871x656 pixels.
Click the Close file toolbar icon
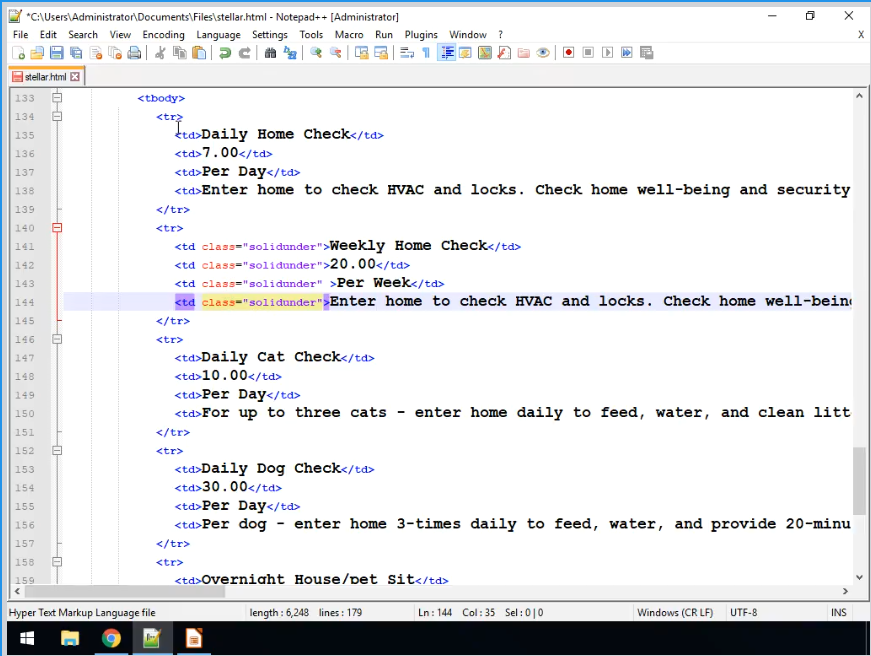click(x=96, y=53)
